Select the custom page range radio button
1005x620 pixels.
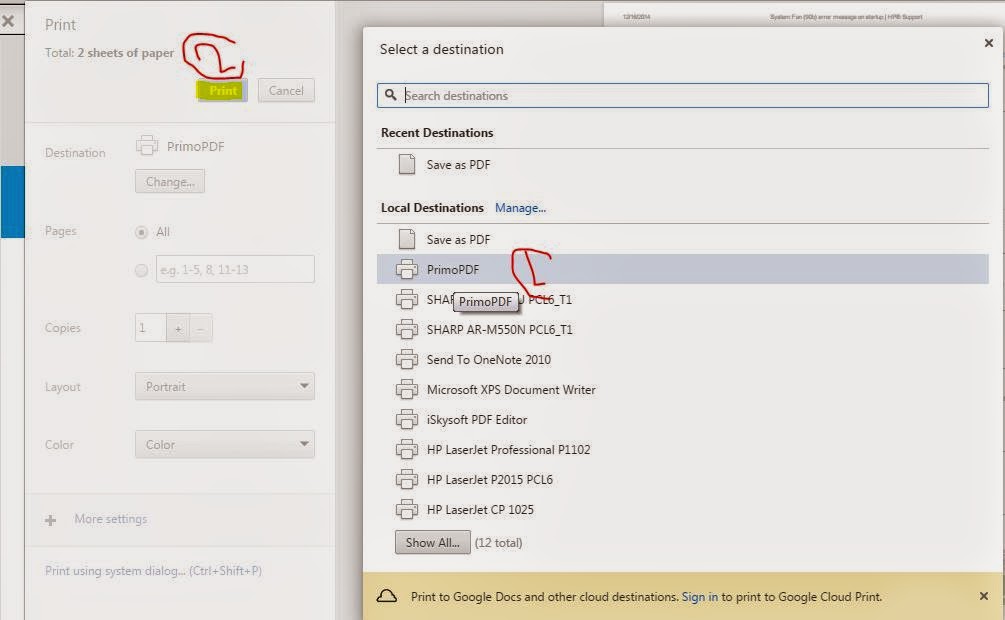[142, 270]
